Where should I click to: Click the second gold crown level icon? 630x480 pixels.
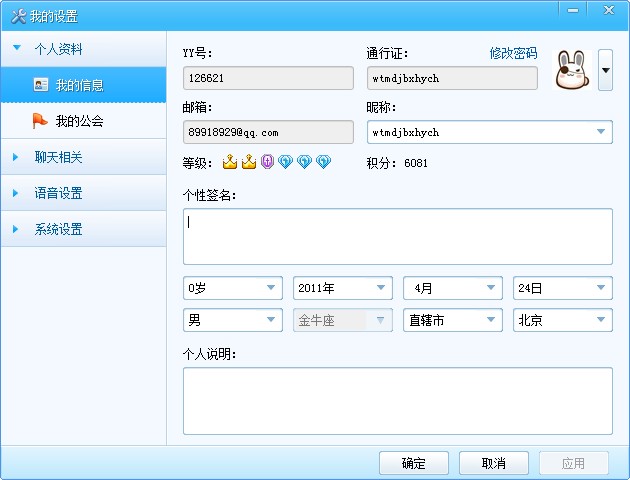(249, 162)
